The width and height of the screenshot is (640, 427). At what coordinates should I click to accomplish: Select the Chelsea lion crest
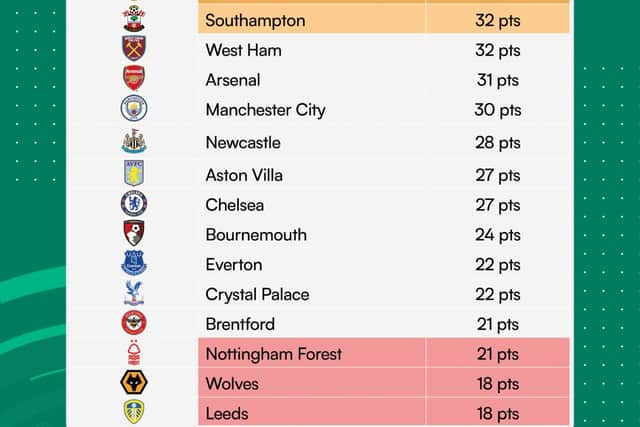134,203
